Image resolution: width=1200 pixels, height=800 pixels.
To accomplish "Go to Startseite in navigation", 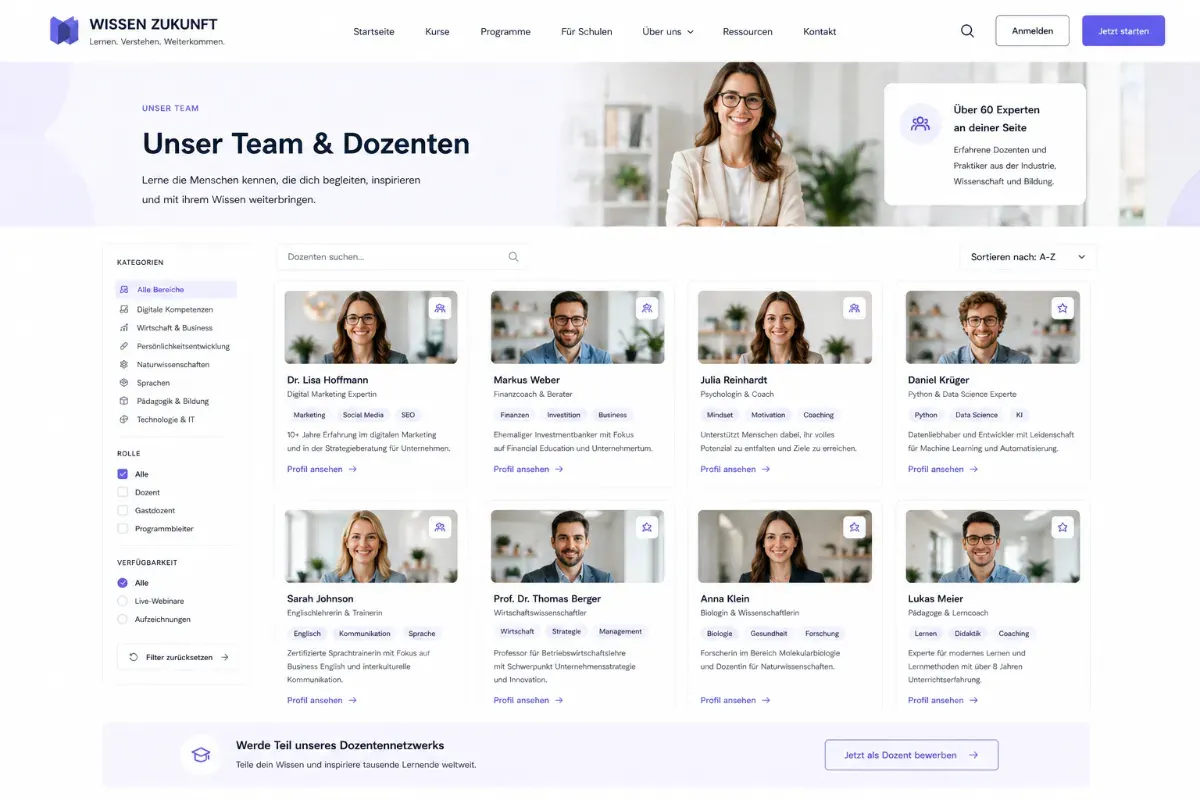I will [x=374, y=31].
